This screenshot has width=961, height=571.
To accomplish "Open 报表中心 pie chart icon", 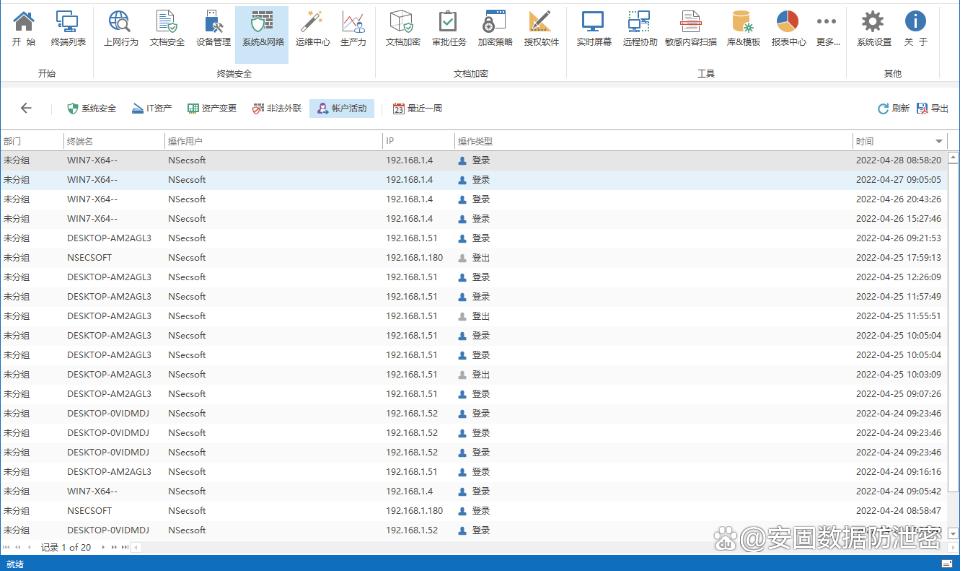I will 788,28.
